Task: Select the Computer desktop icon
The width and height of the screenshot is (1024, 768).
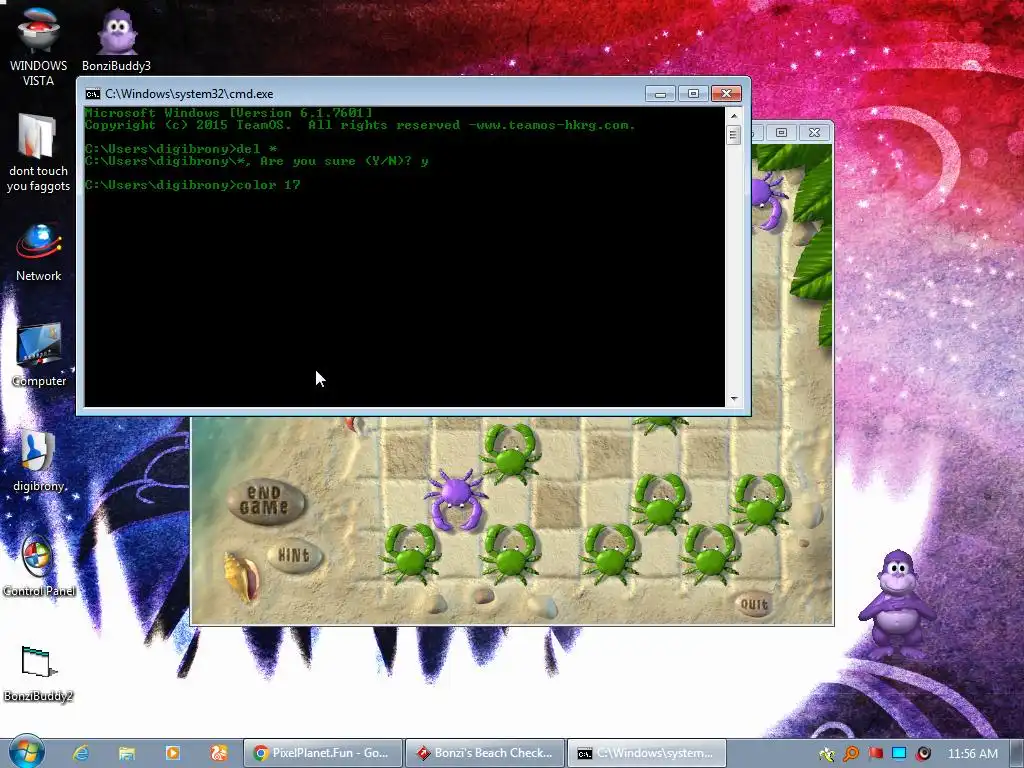Action: pos(39,355)
